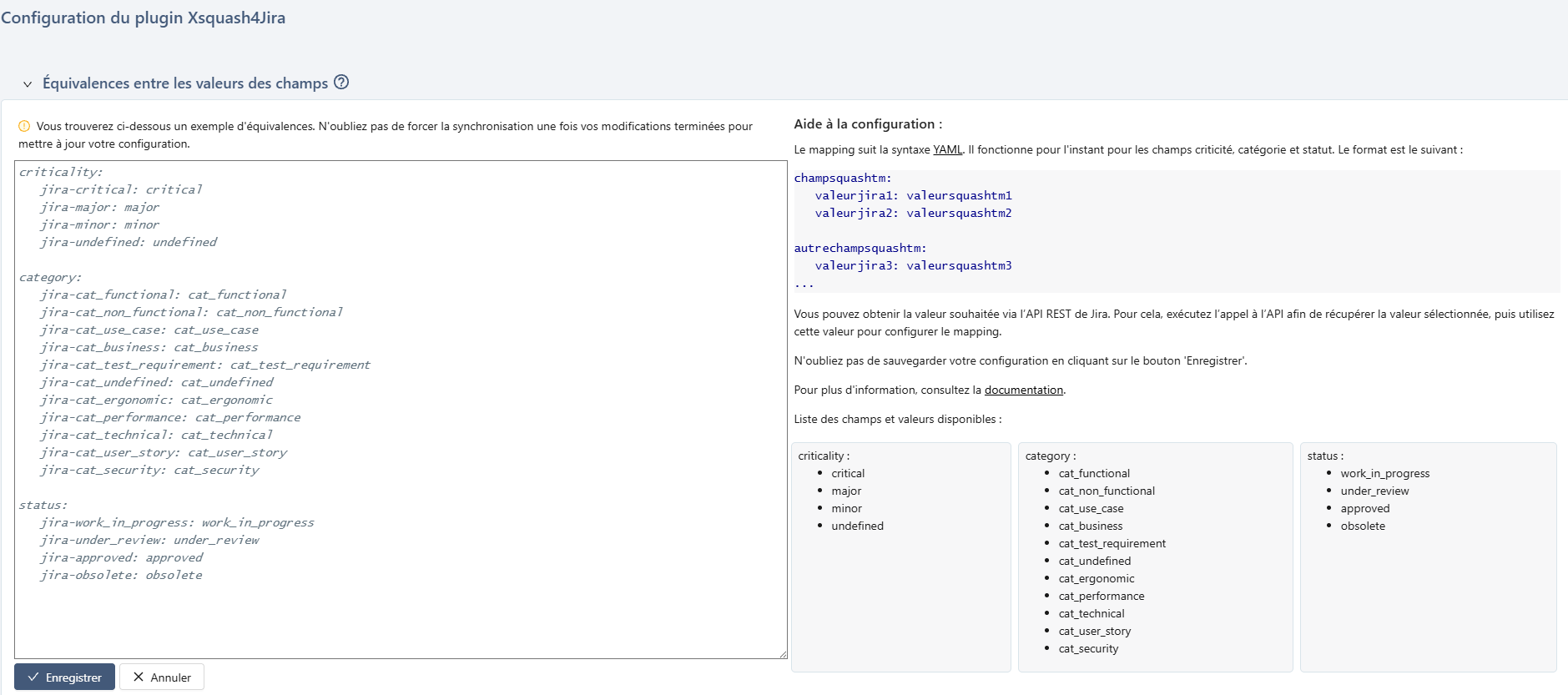Select obsolete in the status list
The width and height of the screenshot is (1568, 695).
[1363, 526]
